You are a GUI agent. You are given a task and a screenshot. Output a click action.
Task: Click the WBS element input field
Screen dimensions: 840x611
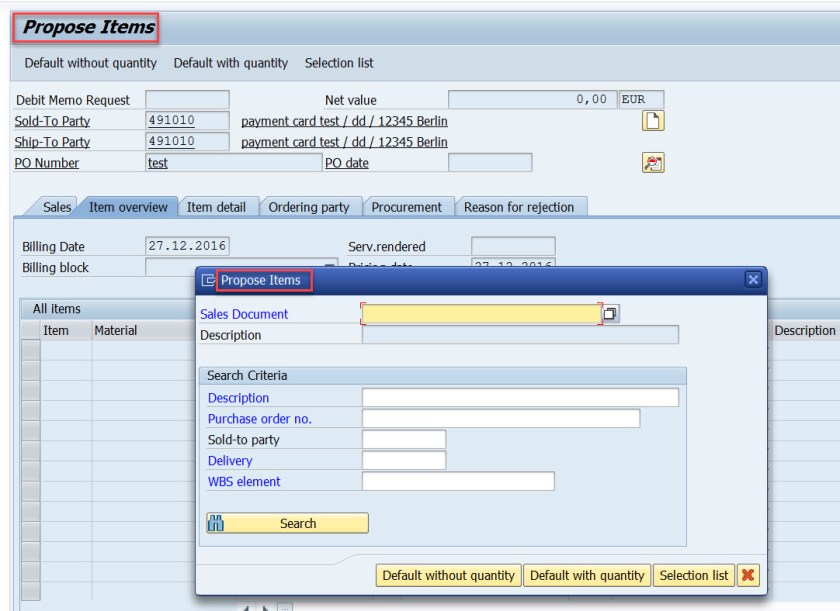coord(459,481)
